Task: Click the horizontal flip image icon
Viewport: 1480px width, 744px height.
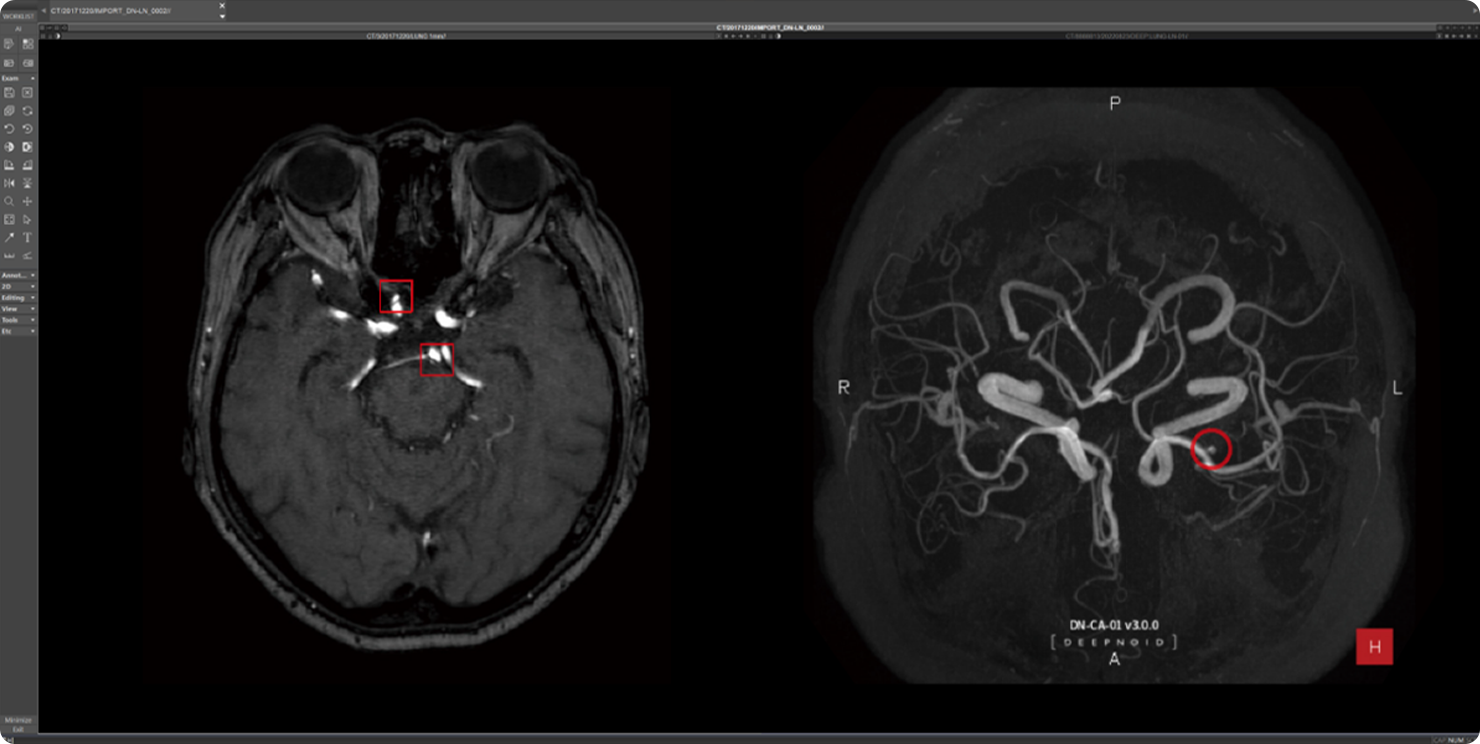Action: (x=9, y=183)
